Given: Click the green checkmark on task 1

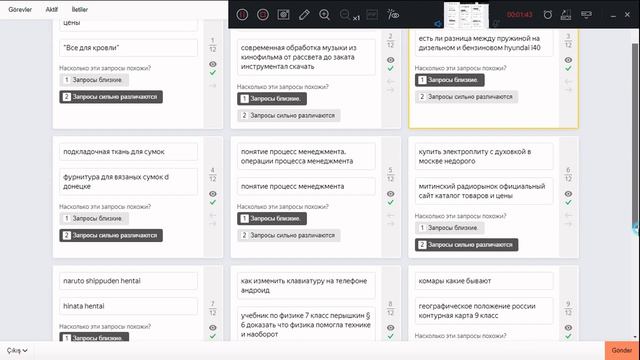Looking at the screenshot, I should [x=213, y=73].
